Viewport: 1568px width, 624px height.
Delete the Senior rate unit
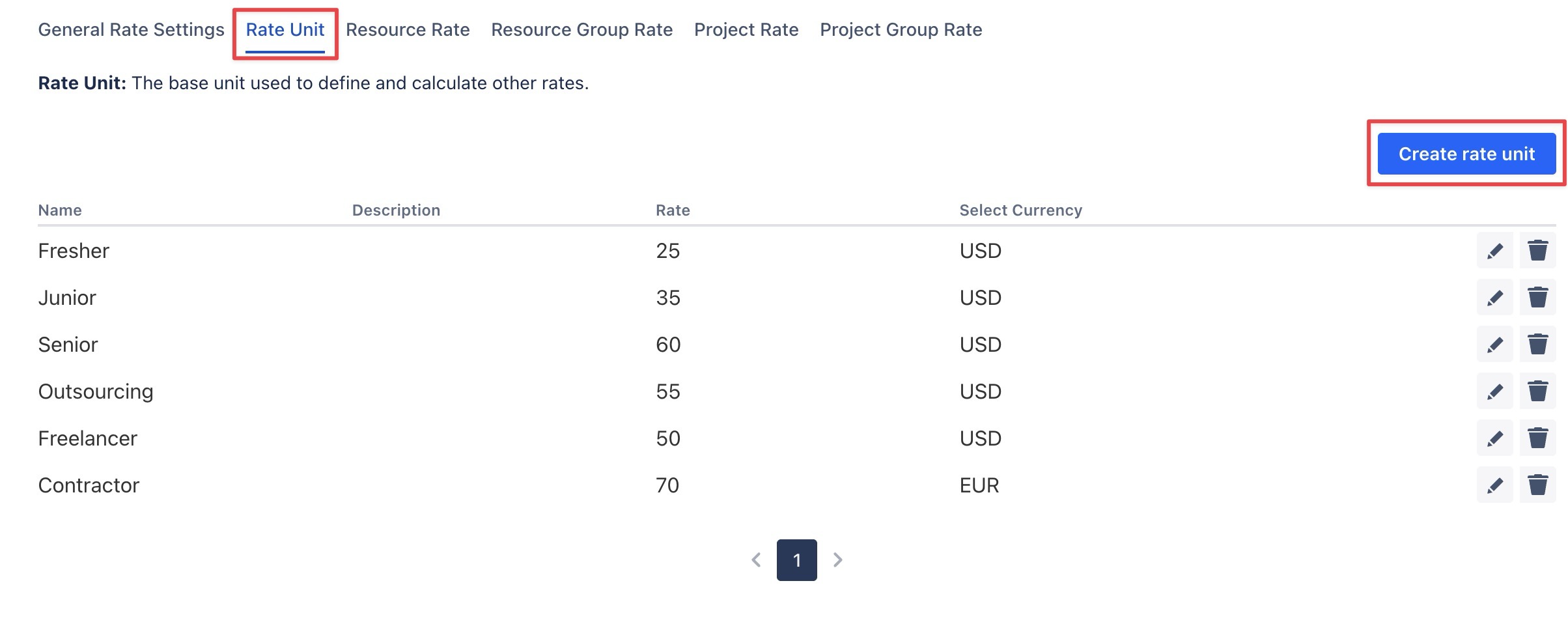1537,345
